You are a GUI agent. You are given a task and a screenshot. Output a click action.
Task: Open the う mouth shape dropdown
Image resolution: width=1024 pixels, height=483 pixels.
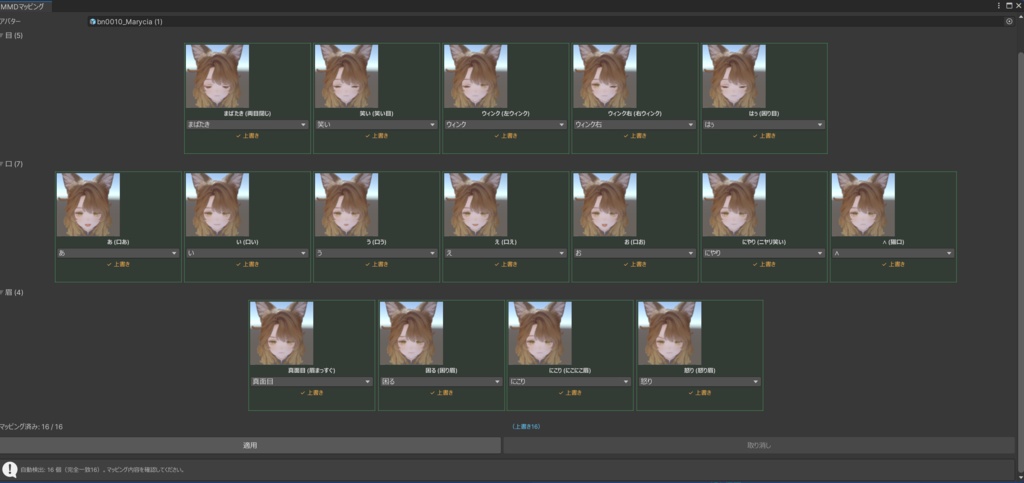pos(376,253)
